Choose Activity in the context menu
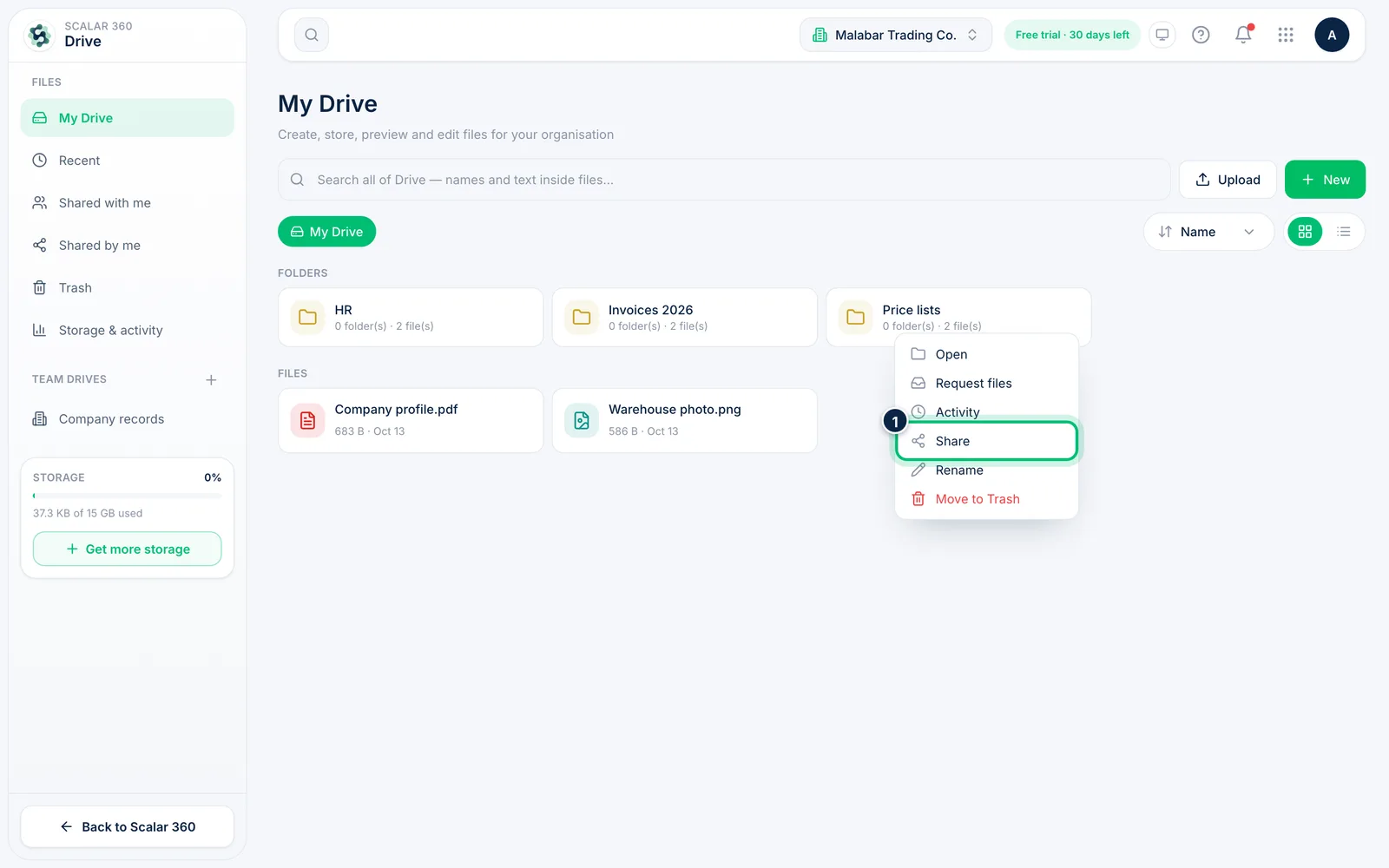 point(986,411)
